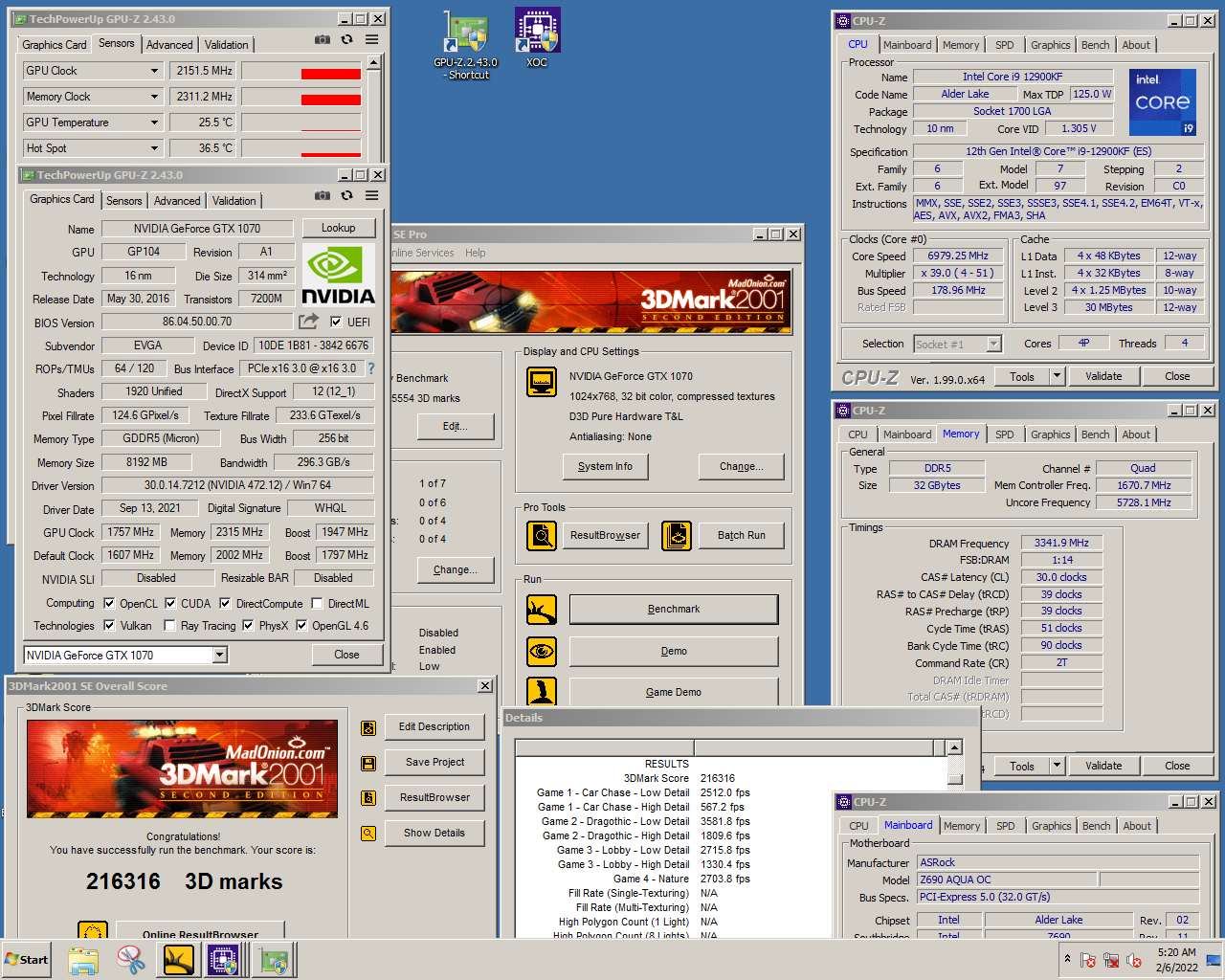Click the icon beside ResultBrowser in score window
The image size is (1225, 980).
tap(368, 798)
